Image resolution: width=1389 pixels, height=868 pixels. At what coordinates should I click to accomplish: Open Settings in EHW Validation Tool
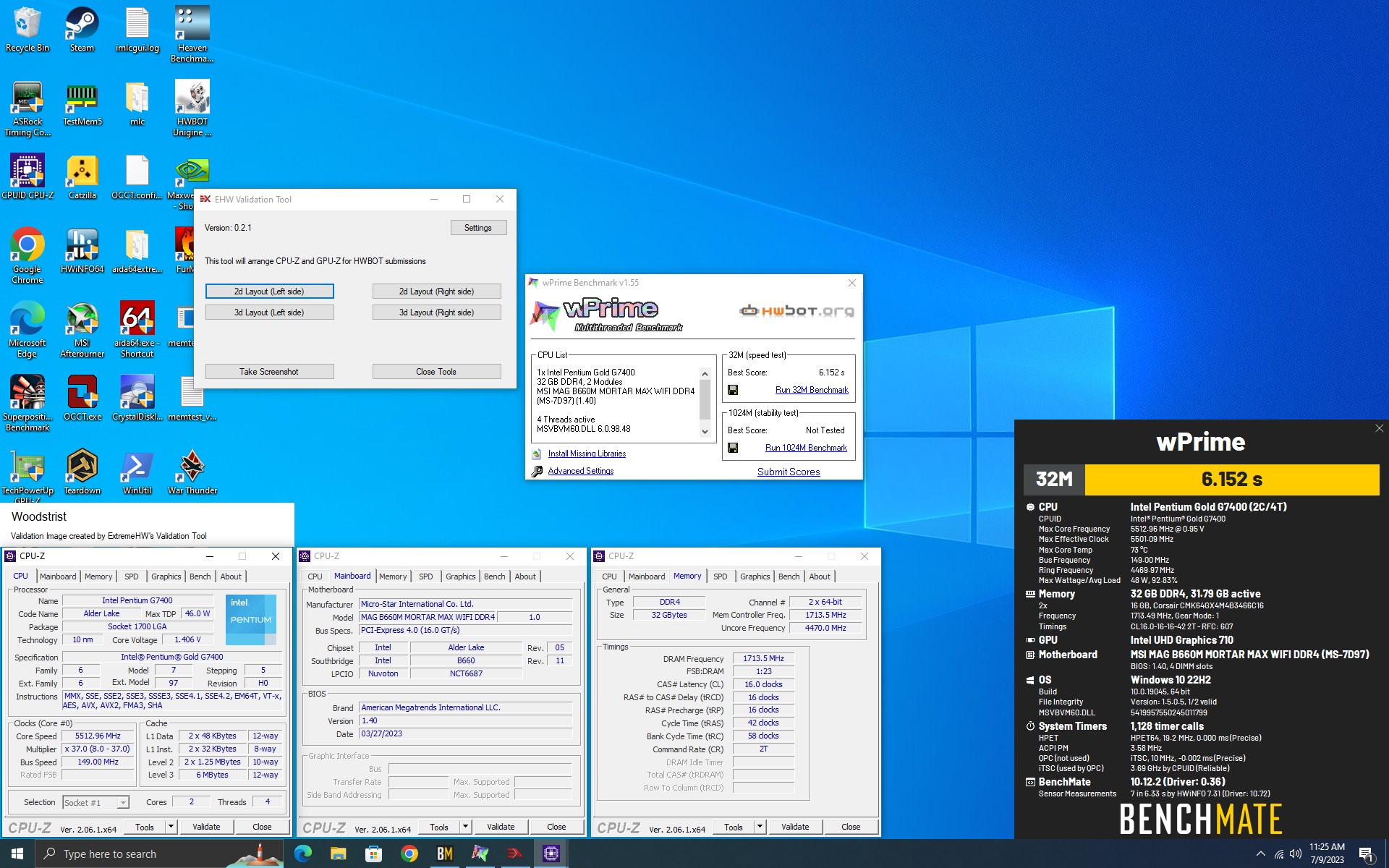(477, 227)
